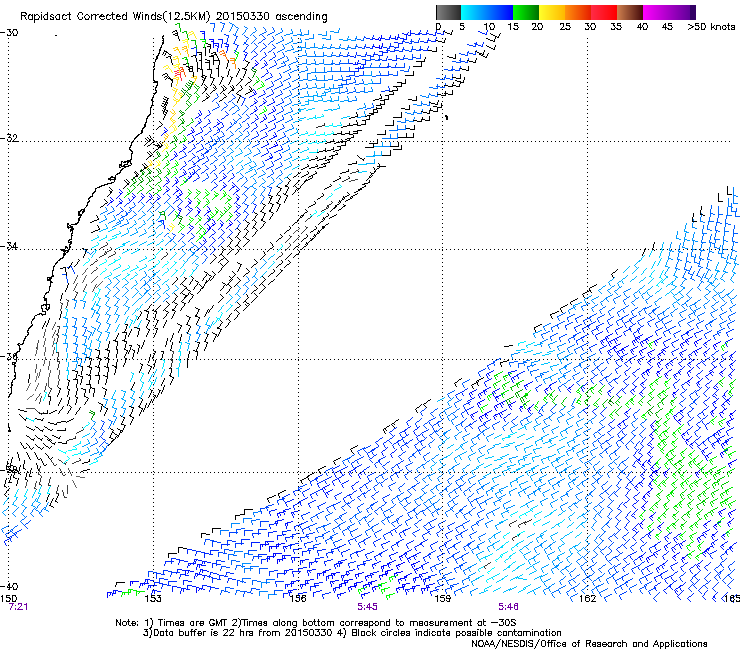Screen dimensions: 740x650
Task: Click the '>50 knots' legend label
Action: pyautogui.click(x=711, y=27)
